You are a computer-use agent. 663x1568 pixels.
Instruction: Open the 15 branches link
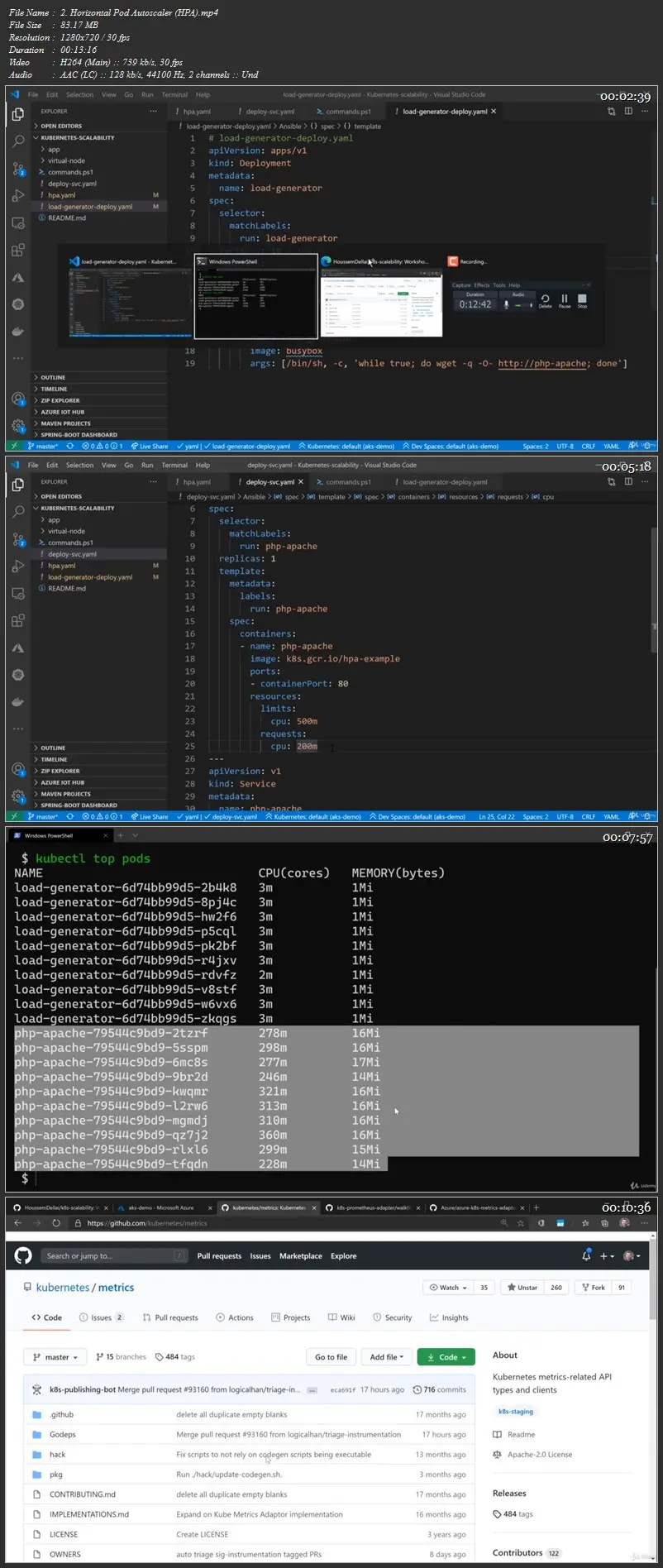coord(121,1356)
